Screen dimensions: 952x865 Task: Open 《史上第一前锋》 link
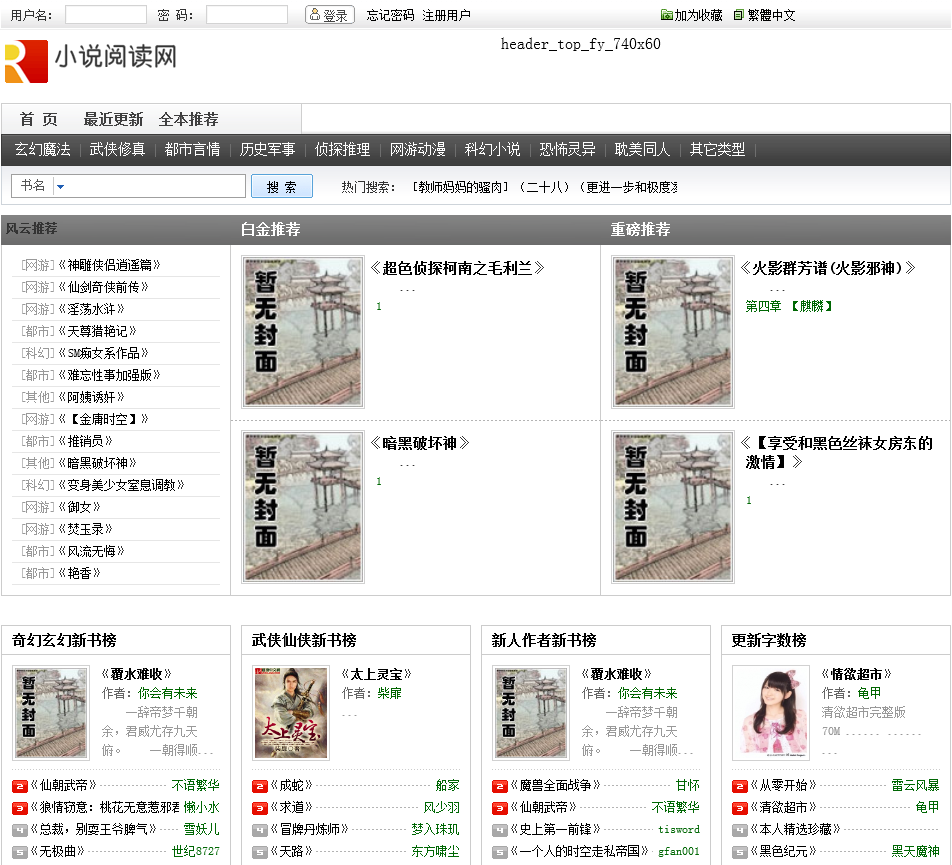(x=556, y=829)
